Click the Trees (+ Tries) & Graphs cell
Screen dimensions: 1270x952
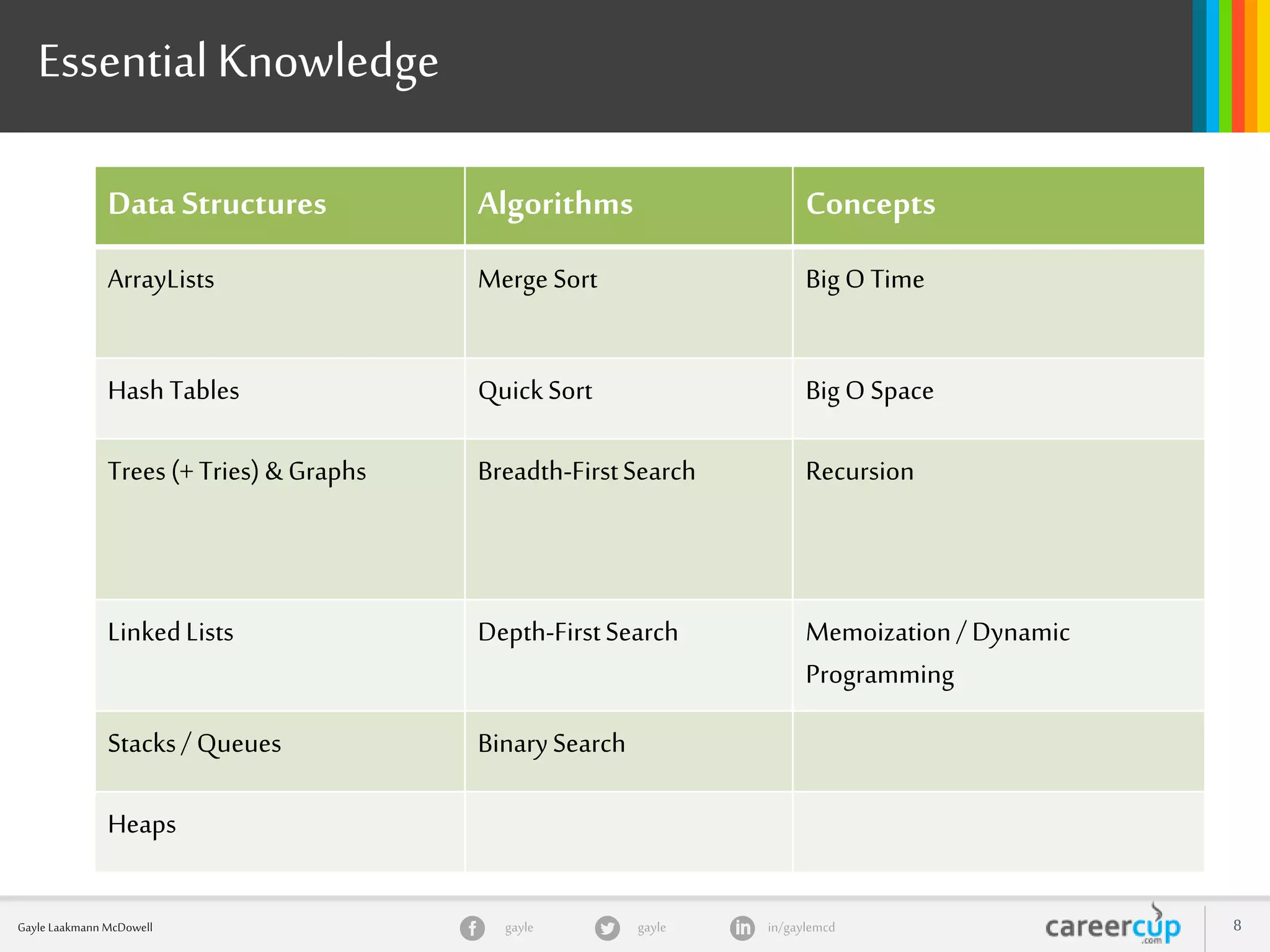click(280, 519)
